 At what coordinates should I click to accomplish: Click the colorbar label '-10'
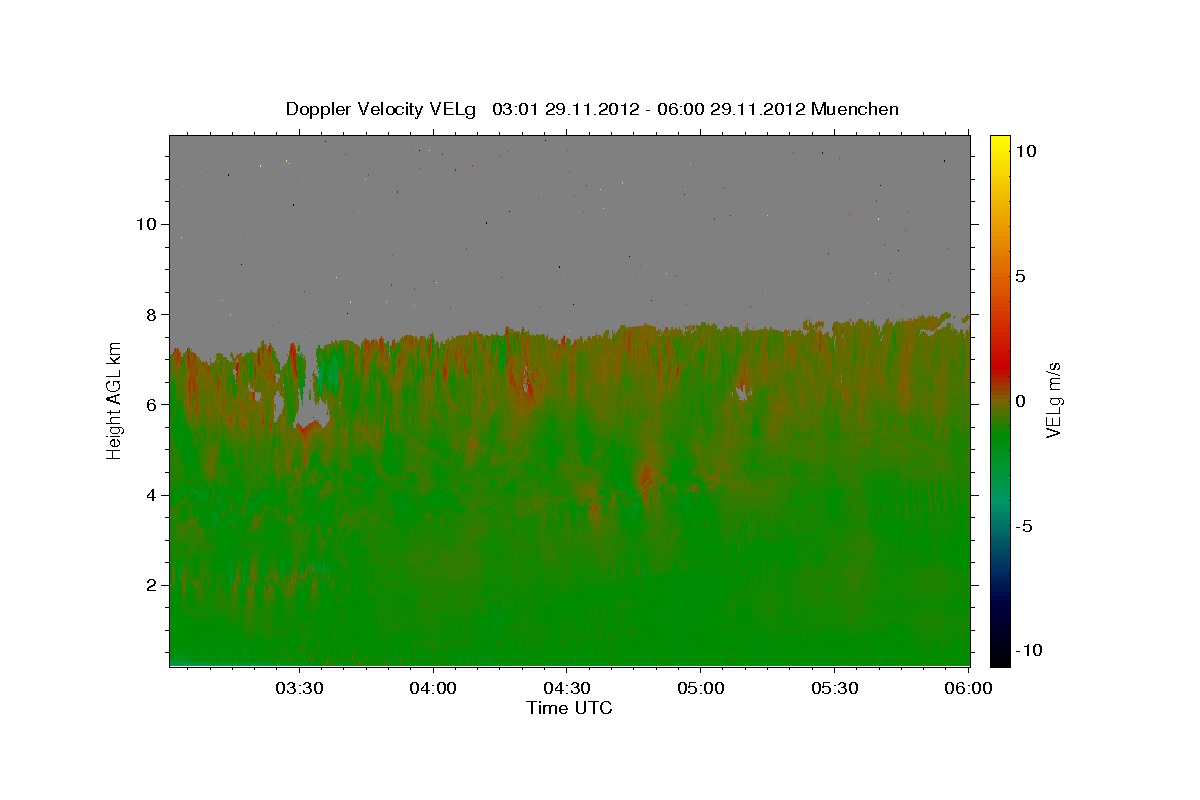[1029, 651]
